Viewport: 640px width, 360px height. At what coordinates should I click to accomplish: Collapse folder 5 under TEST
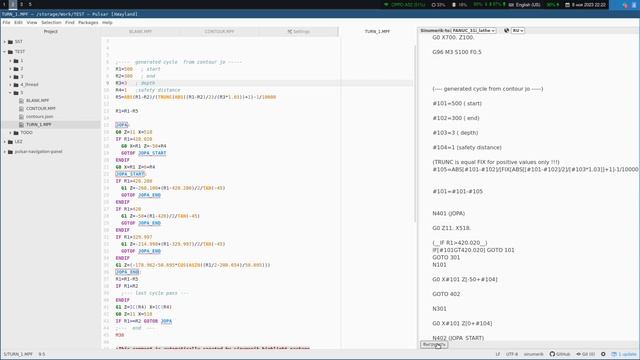tap(11, 93)
